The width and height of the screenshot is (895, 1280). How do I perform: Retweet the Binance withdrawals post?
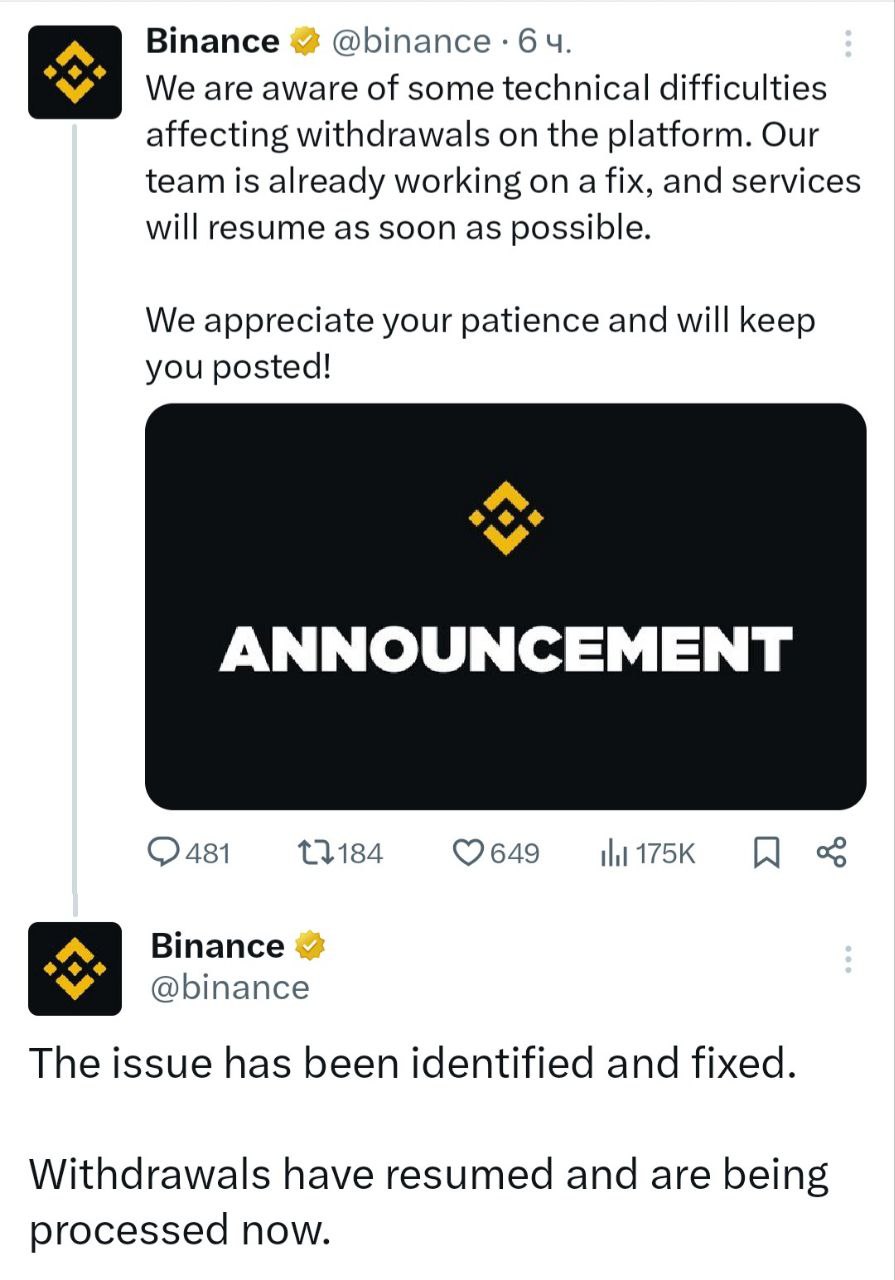(318, 852)
